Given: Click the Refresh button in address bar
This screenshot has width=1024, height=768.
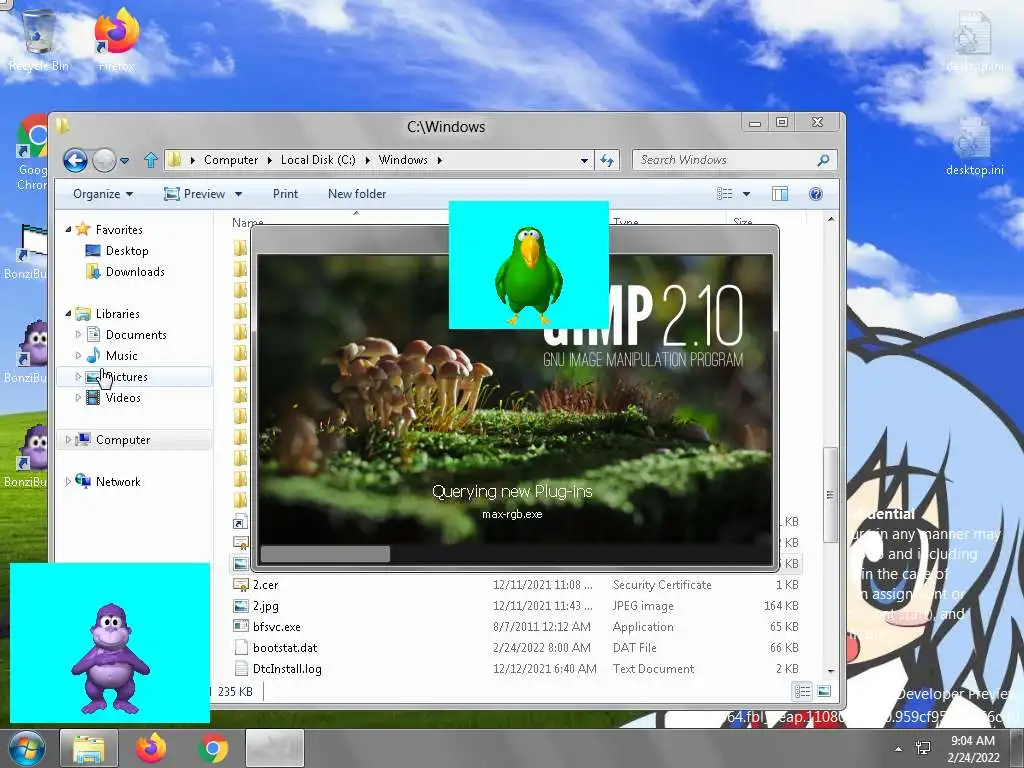Looking at the screenshot, I should (x=607, y=160).
